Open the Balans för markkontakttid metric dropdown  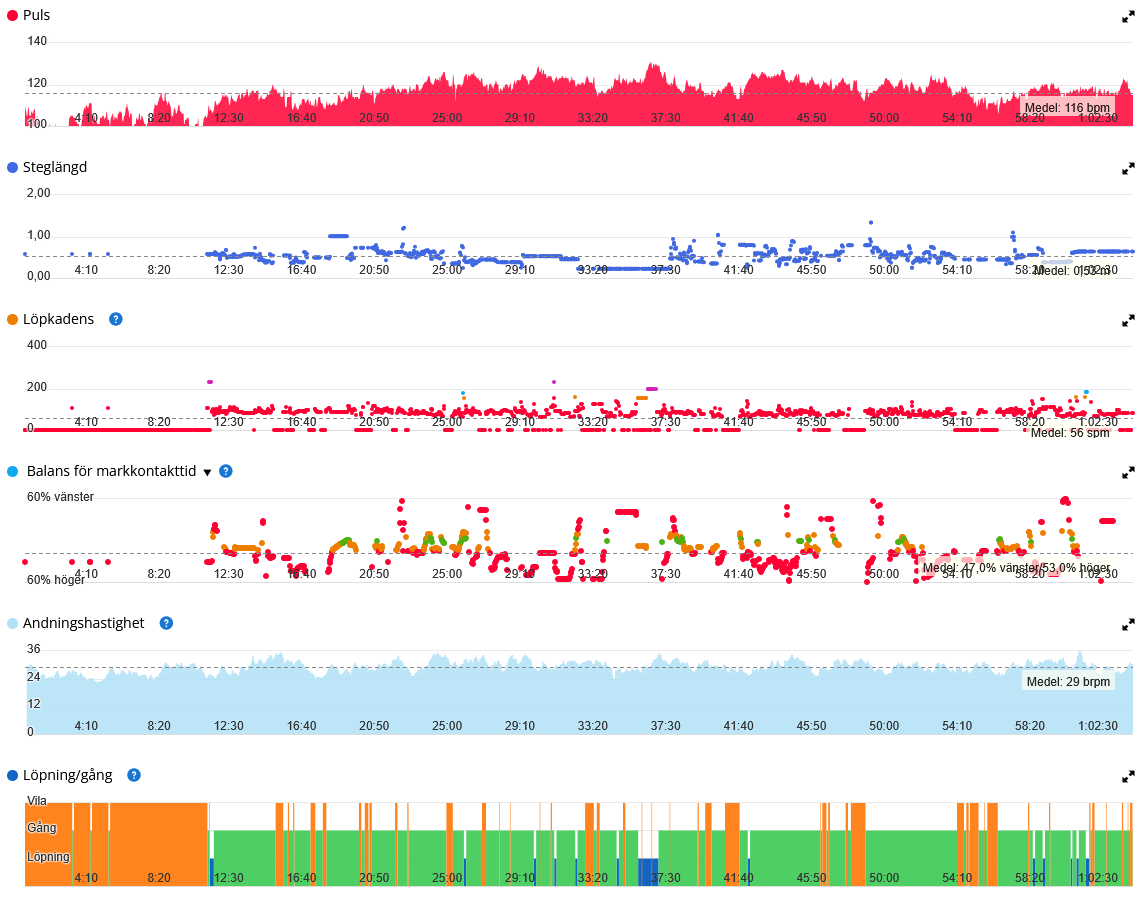(x=207, y=472)
